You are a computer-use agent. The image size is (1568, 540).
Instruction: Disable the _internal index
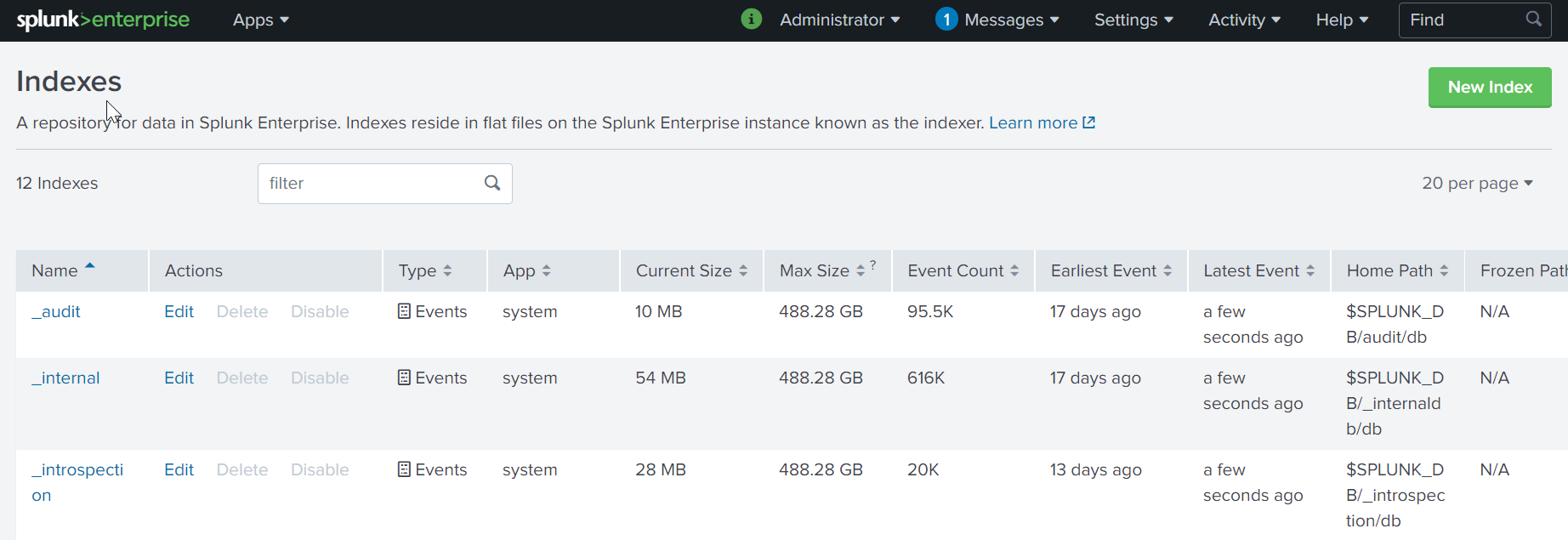pyautogui.click(x=320, y=378)
